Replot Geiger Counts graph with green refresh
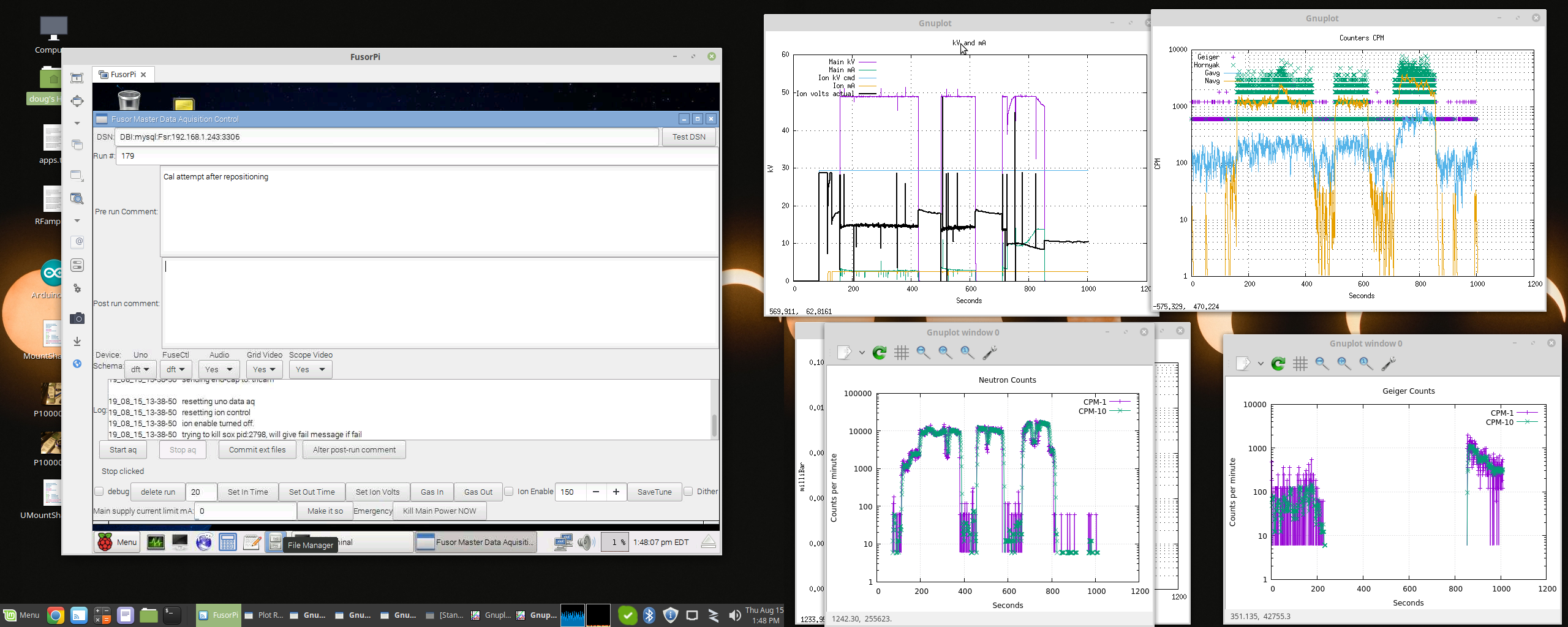Viewport: 1568px width, 627px height. [x=1278, y=364]
